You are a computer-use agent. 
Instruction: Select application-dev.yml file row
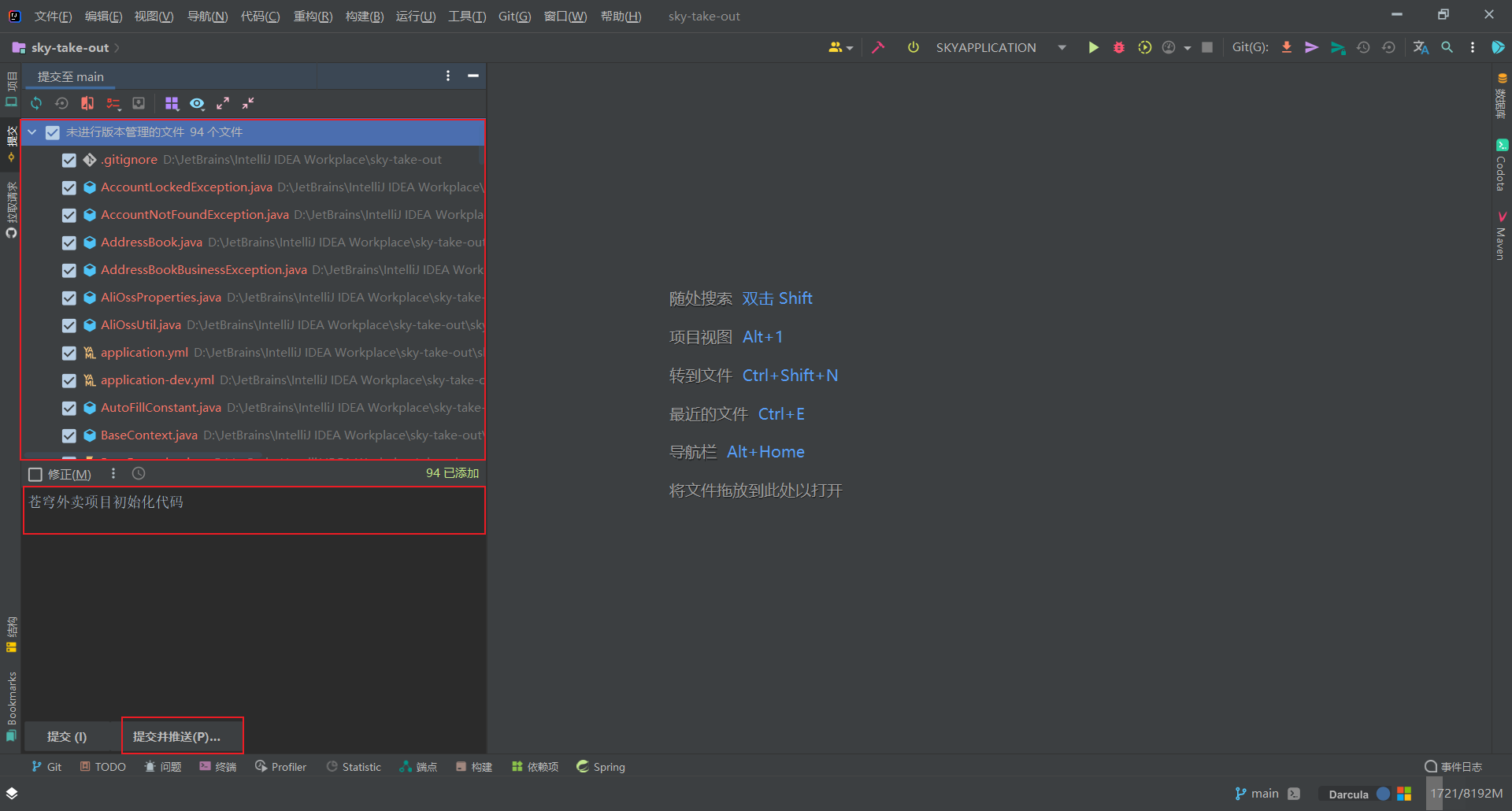click(x=254, y=380)
